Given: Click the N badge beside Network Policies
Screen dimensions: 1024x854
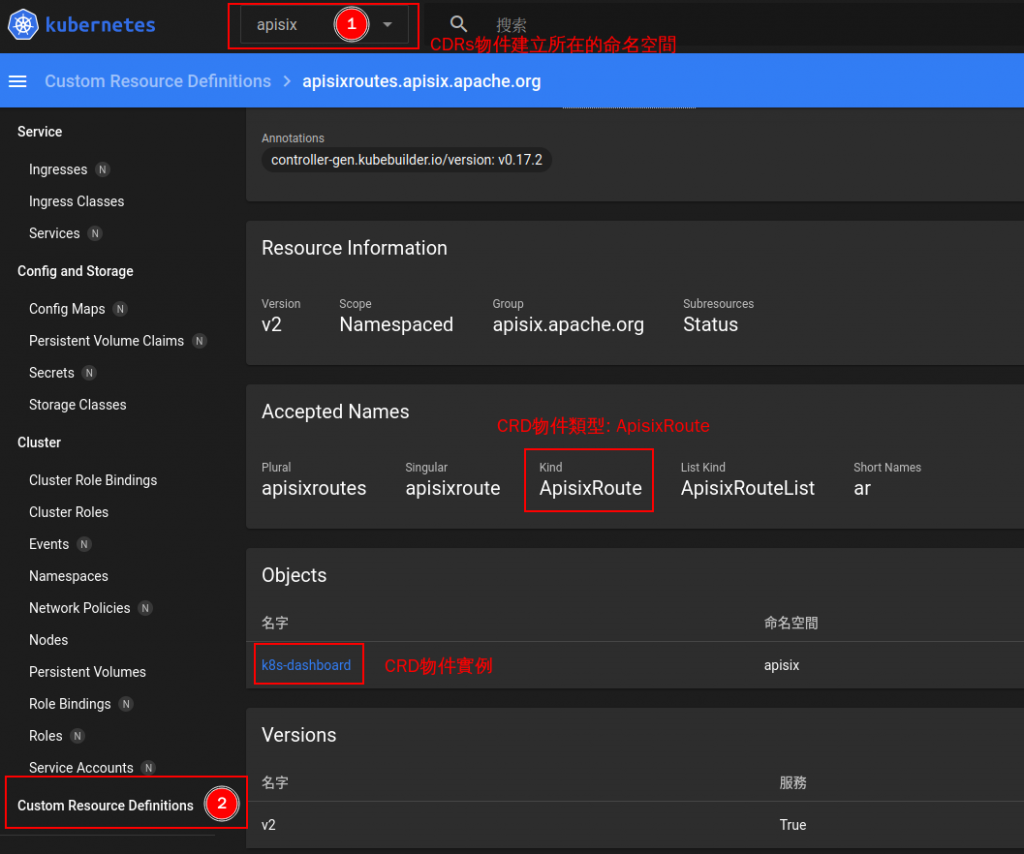Looking at the screenshot, I should [146, 608].
